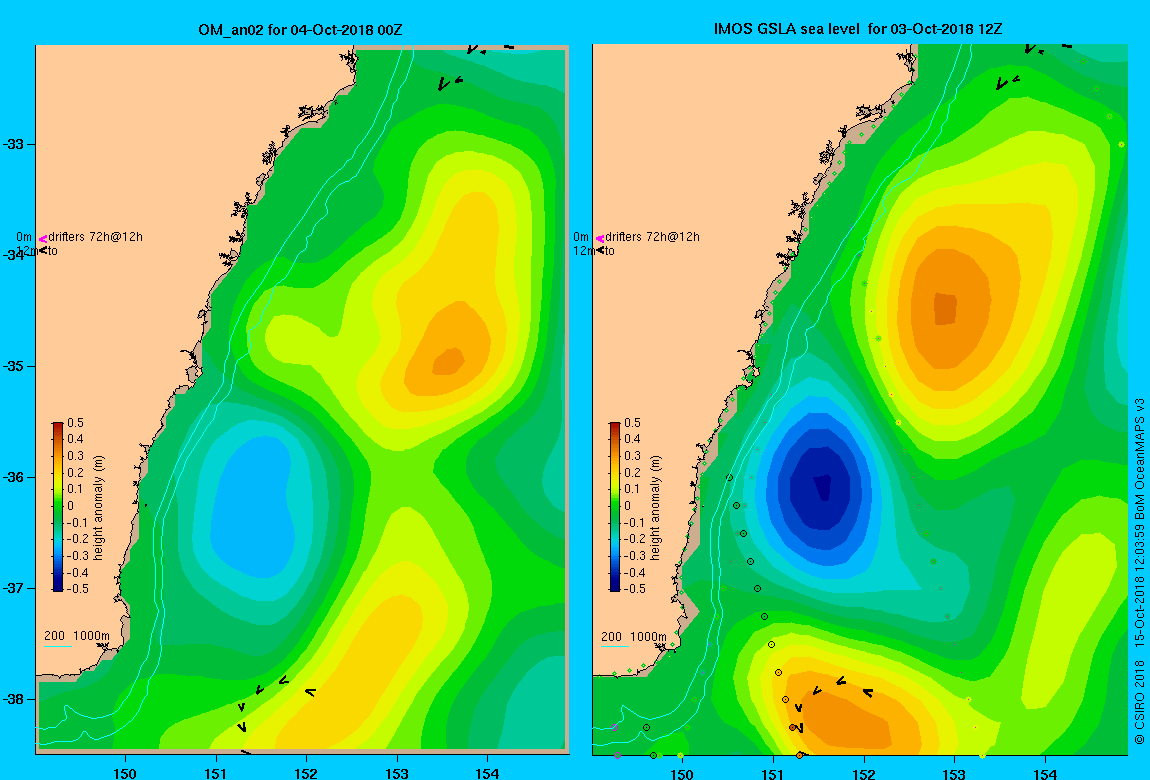Click longitude label 151 under the OM_an02 panel

(216, 773)
